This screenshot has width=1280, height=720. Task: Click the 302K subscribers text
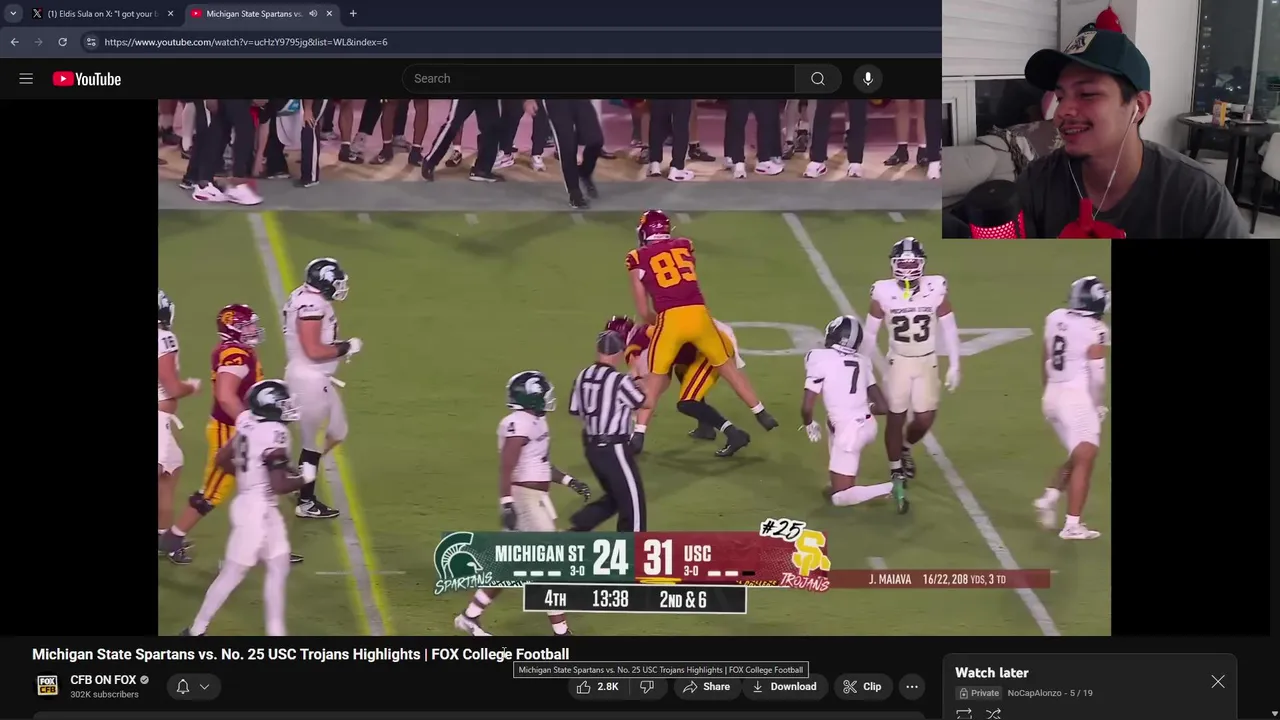pos(104,694)
